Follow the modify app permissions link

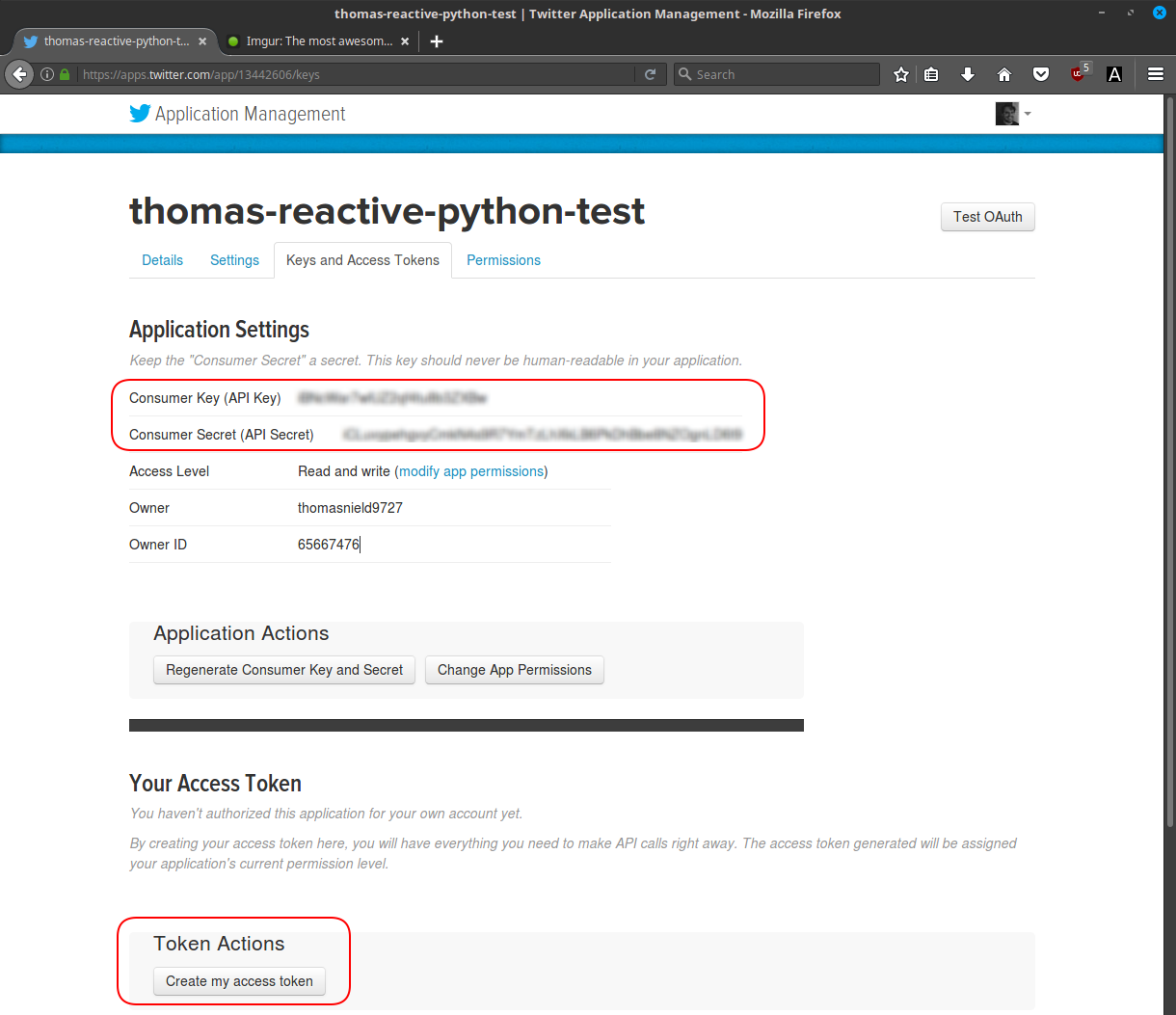point(471,471)
